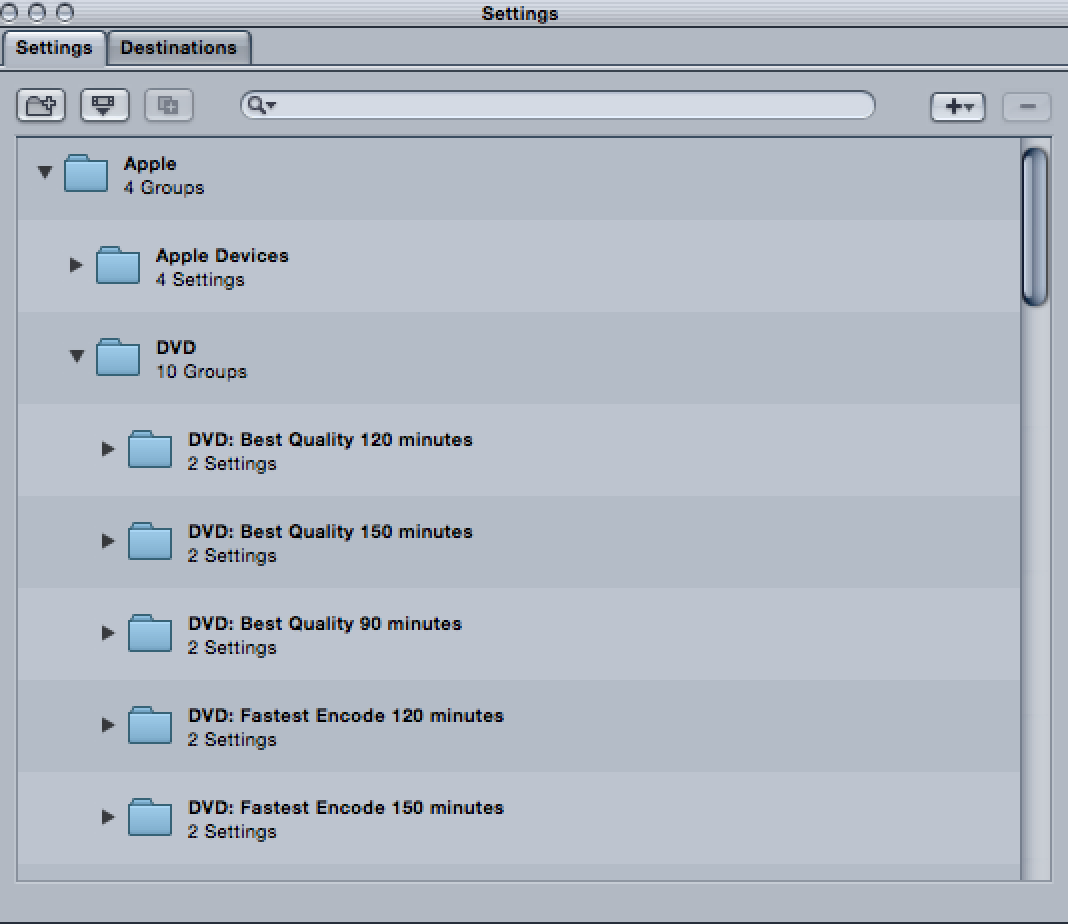The height and width of the screenshot is (924, 1068).
Task: Select DVD: Best Quality 120 minutes label
Action: coord(330,440)
